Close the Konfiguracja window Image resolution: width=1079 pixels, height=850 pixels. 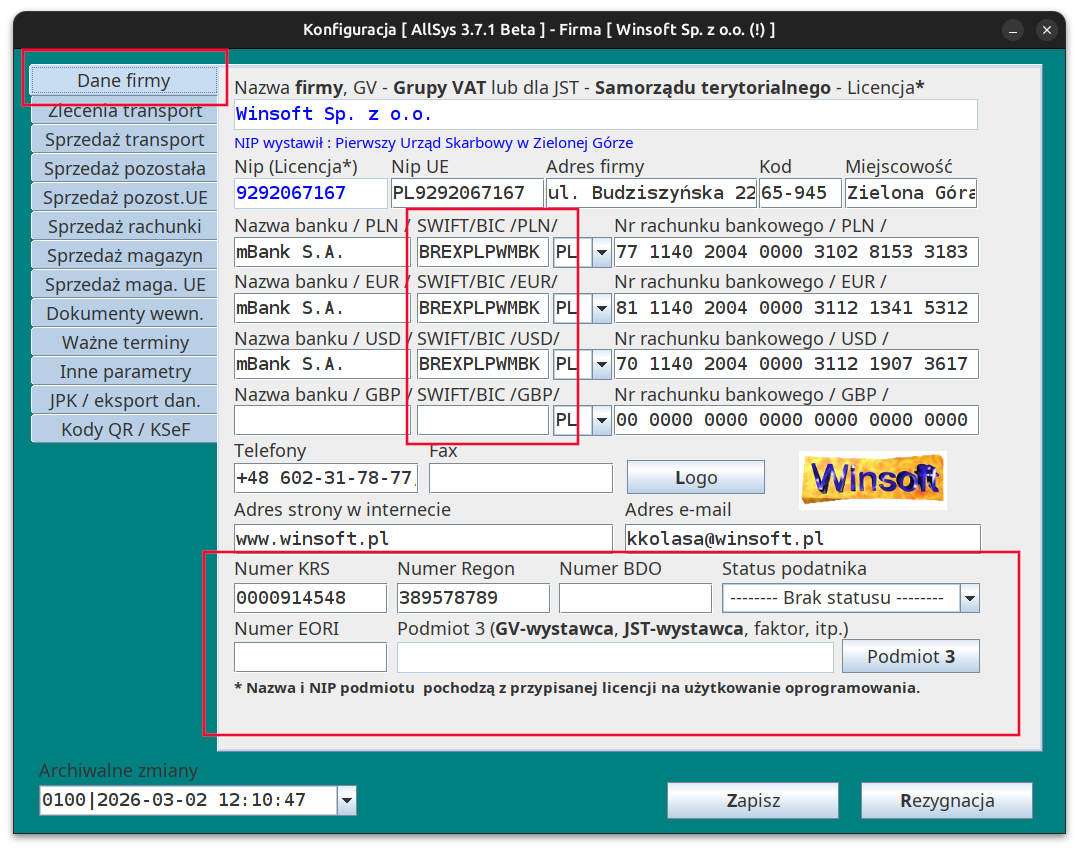(1047, 30)
